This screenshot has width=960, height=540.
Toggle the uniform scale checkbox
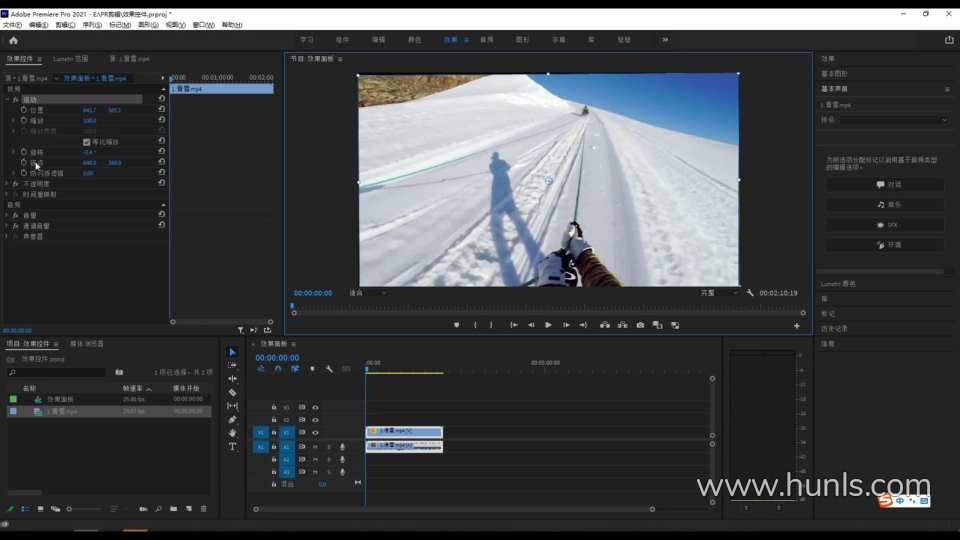(x=86, y=142)
